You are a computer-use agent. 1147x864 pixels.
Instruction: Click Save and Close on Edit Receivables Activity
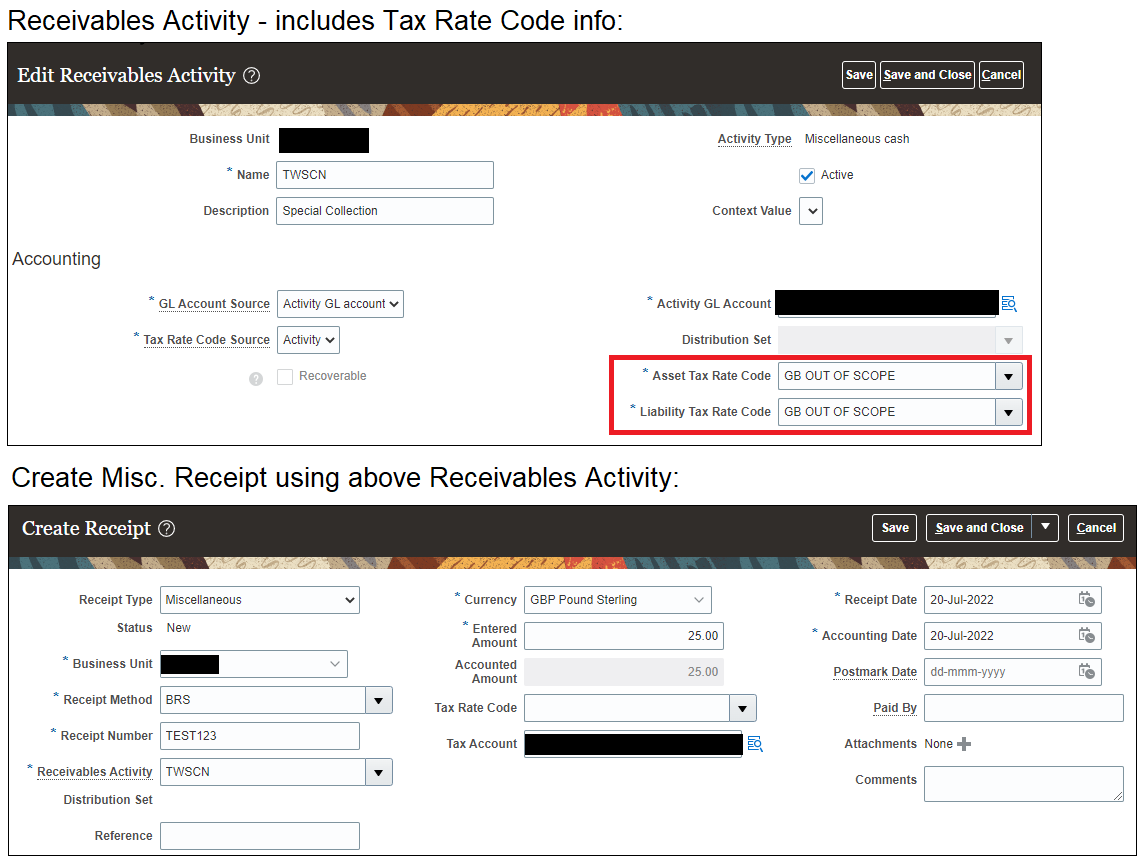(926, 74)
